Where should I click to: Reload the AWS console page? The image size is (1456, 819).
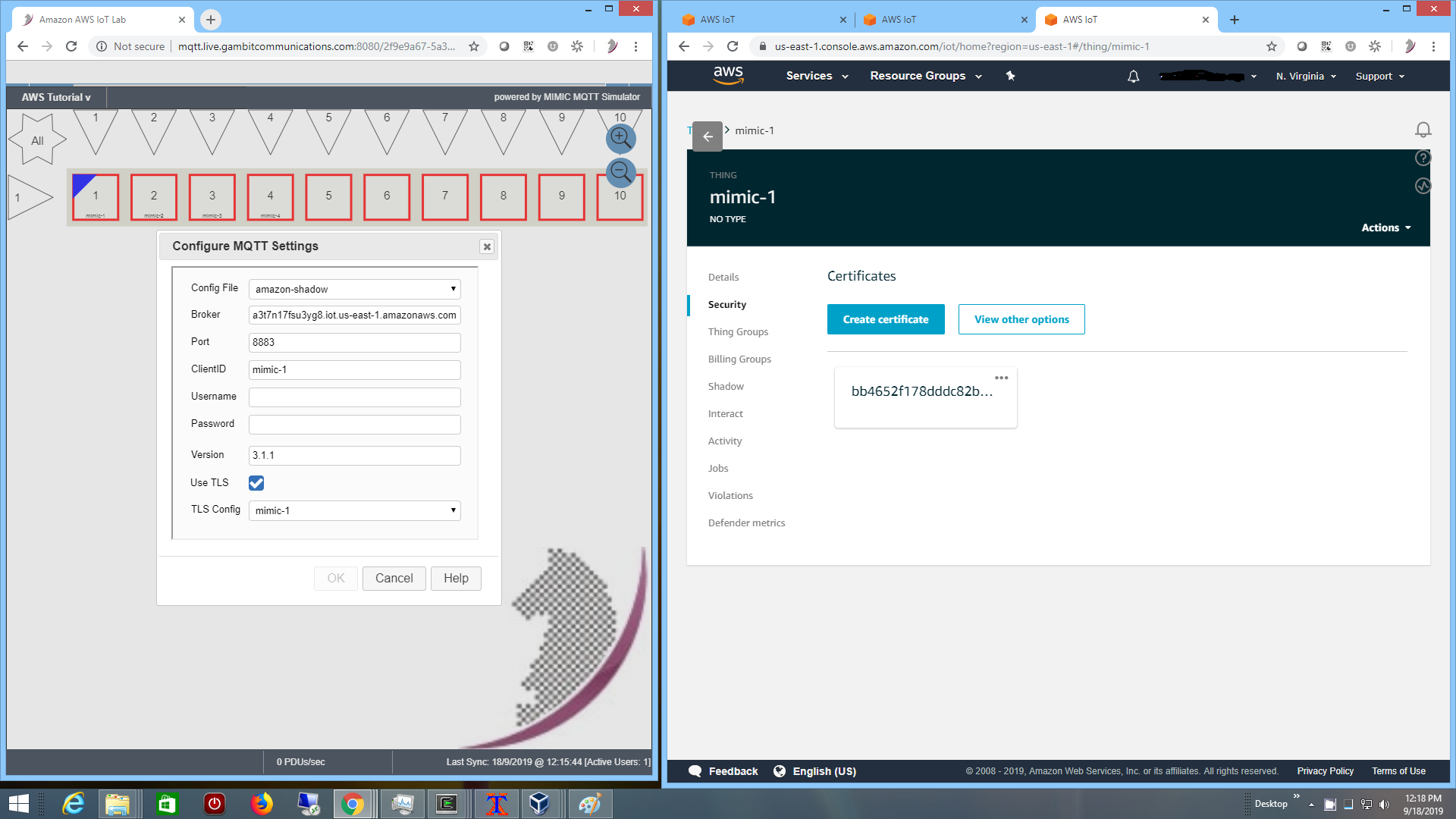point(733,46)
